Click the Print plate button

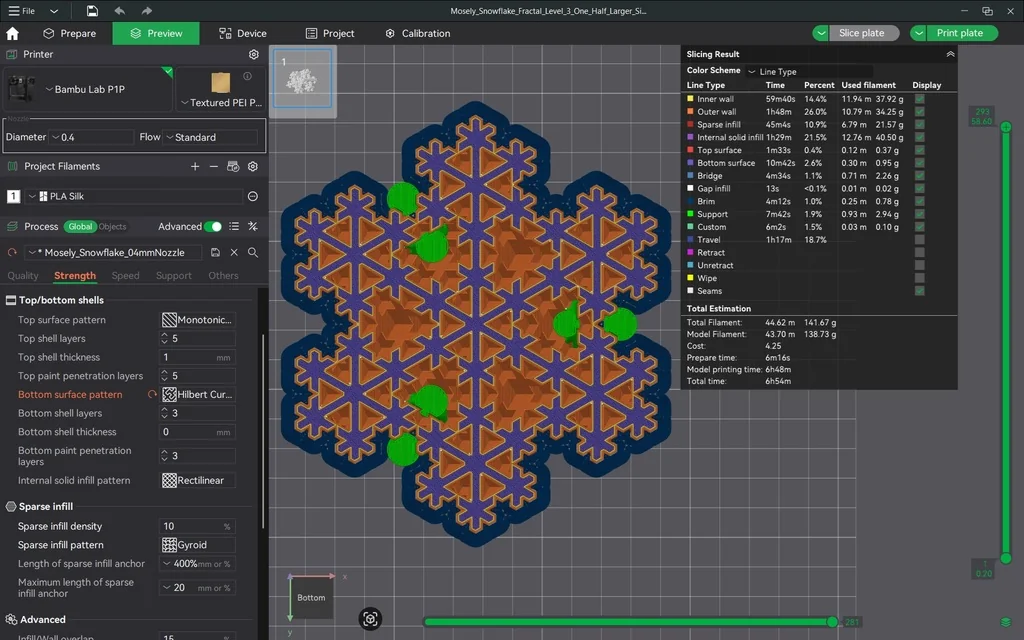(959, 33)
